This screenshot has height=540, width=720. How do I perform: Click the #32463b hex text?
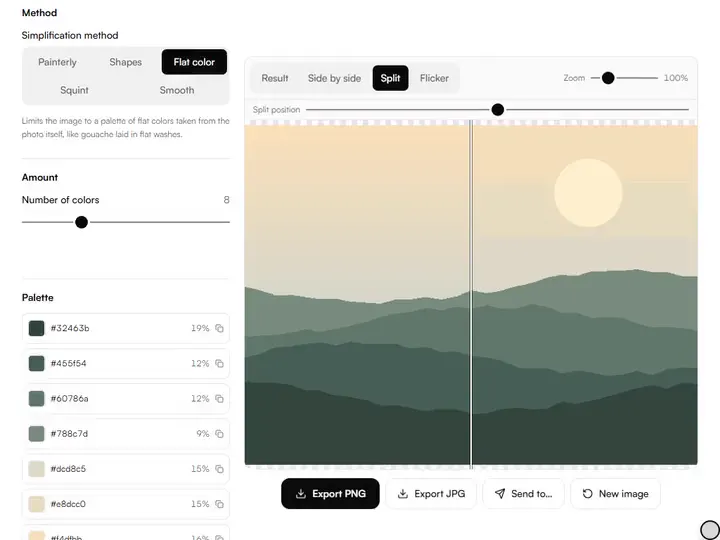70,328
